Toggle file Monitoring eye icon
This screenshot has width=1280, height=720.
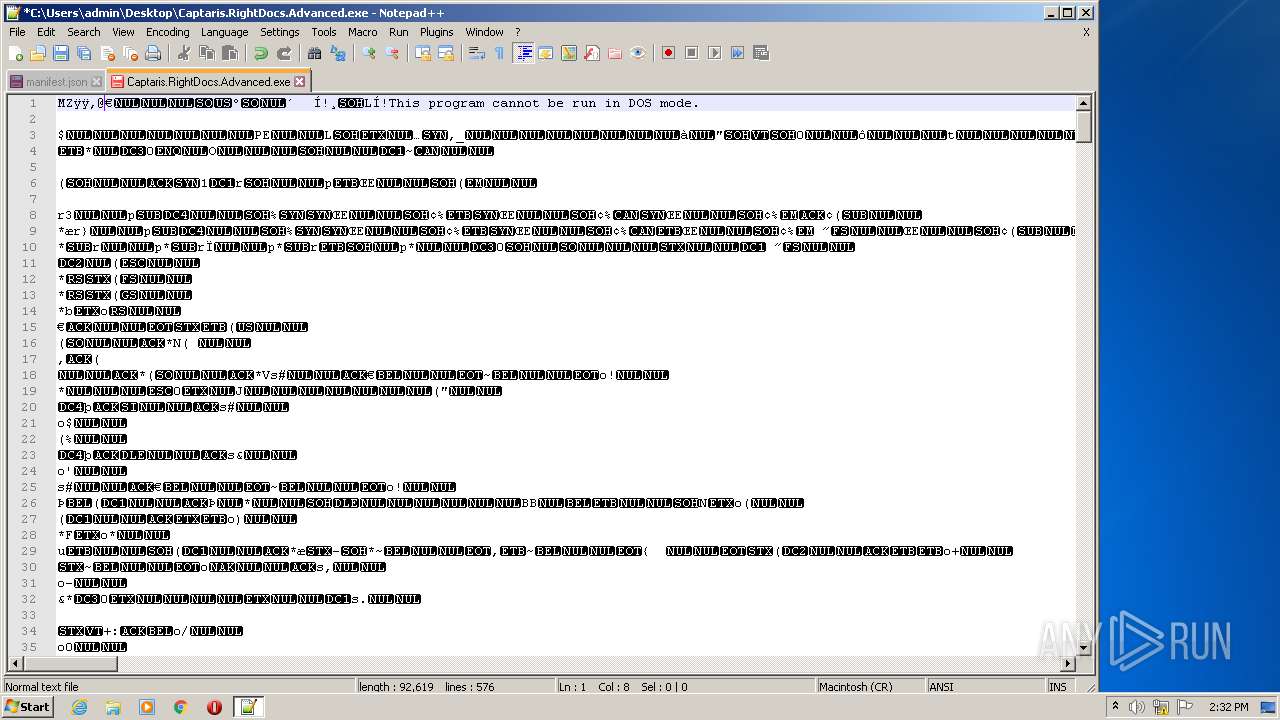click(x=638, y=53)
